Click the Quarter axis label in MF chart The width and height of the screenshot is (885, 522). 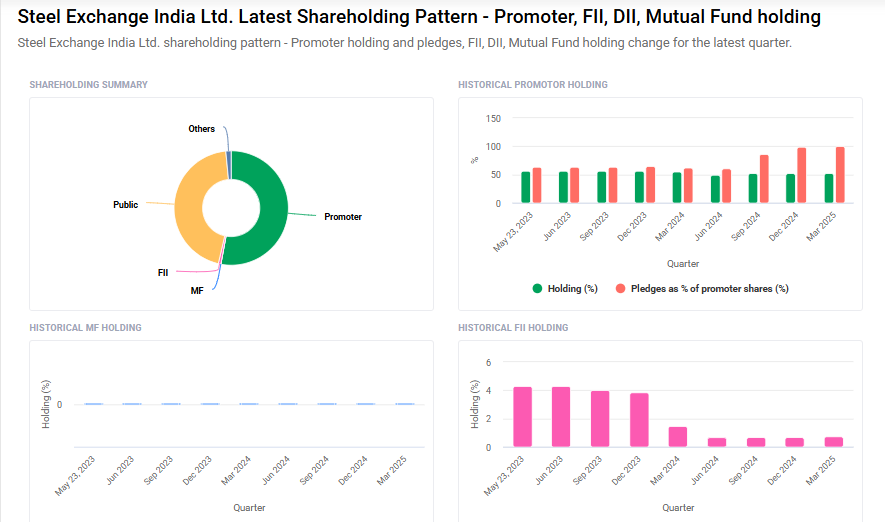coord(249,508)
